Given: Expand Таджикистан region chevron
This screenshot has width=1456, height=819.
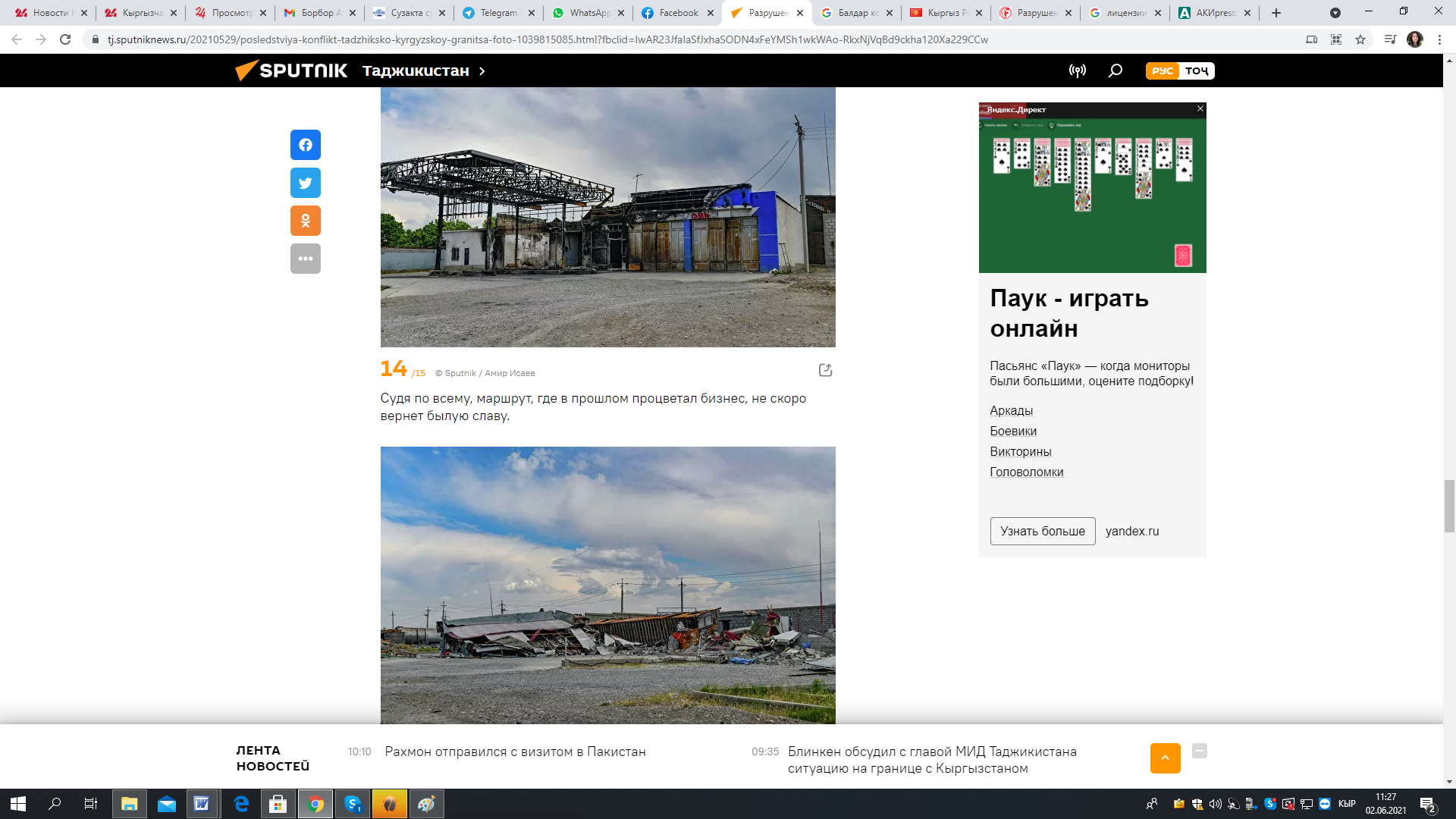Looking at the screenshot, I should (x=482, y=71).
